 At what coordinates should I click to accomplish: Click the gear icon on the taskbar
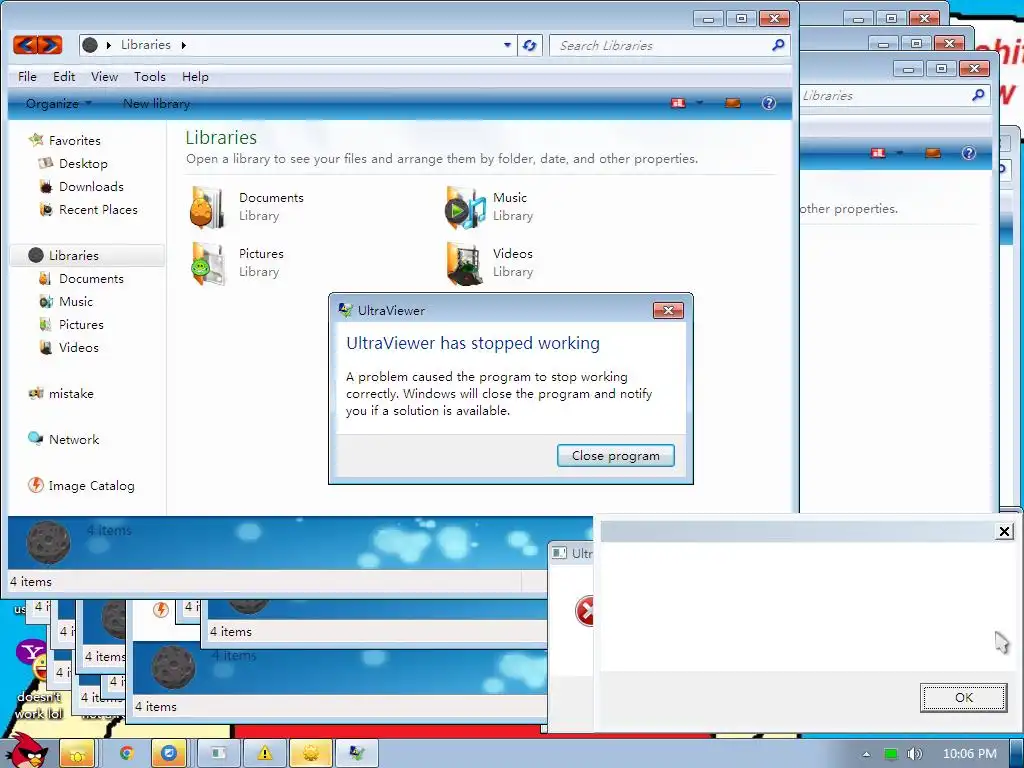[x=311, y=754]
